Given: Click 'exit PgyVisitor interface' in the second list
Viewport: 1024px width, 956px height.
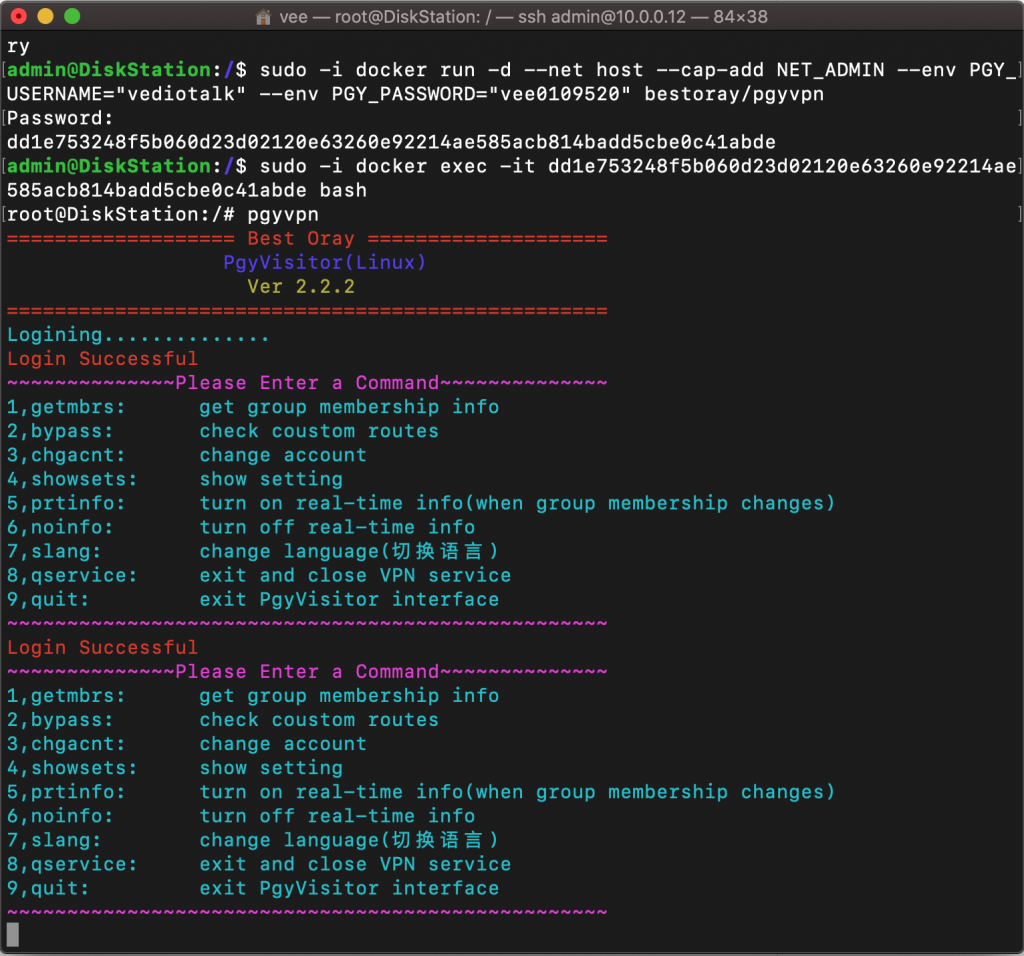Looking at the screenshot, I should tap(349, 889).
